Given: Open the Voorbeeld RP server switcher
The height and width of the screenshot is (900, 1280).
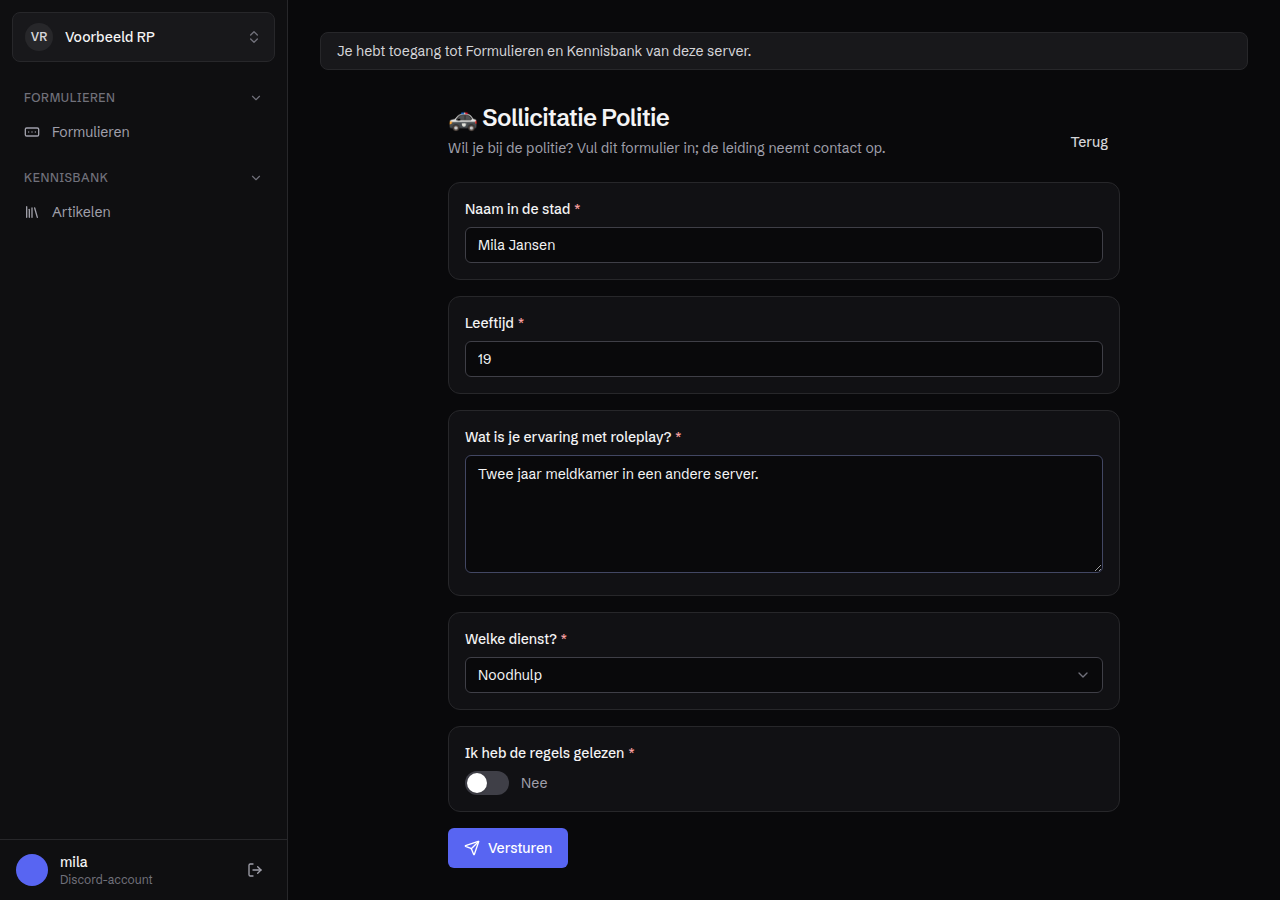Looking at the screenshot, I should pyautogui.click(x=143, y=37).
